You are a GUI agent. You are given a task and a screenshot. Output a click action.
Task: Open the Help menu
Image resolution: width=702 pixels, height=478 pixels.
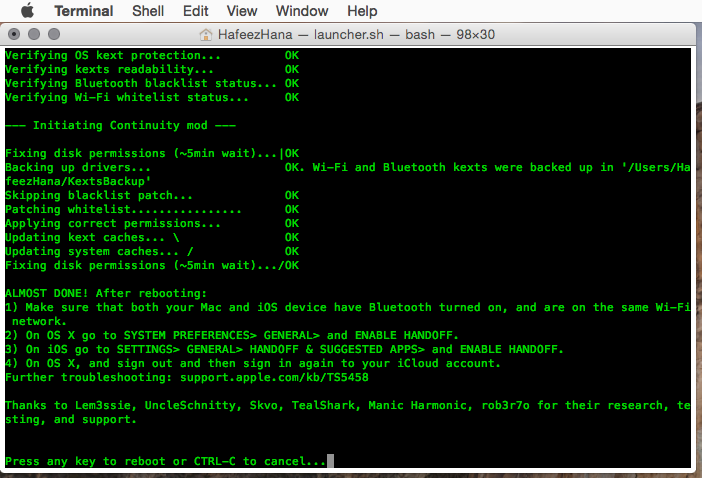[x=362, y=11]
